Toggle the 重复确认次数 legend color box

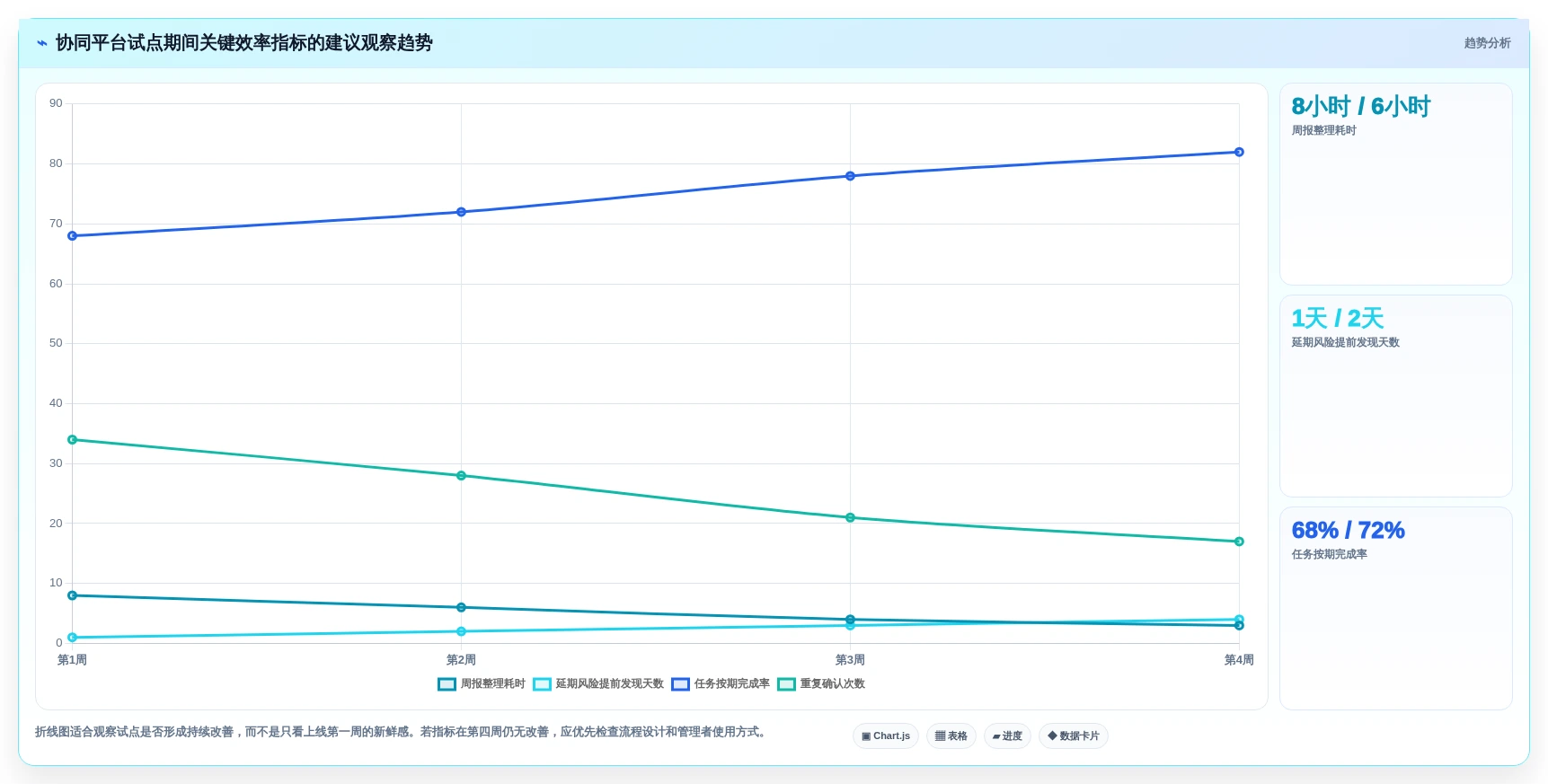(x=786, y=684)
